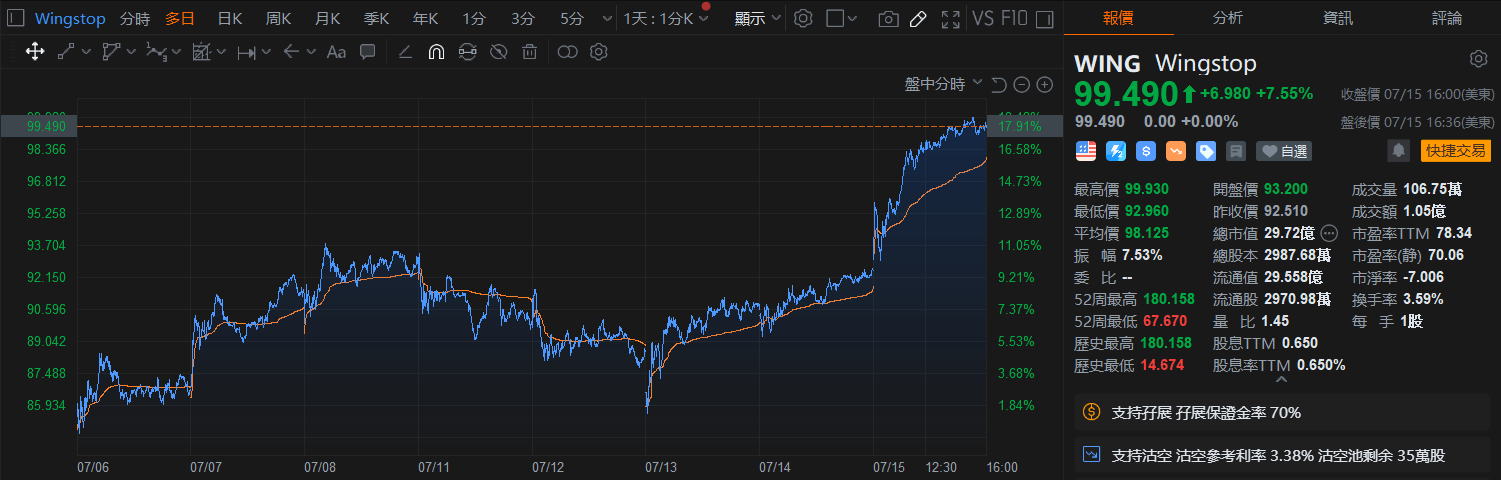Select the 日K chart period
The width and height of the screenshot is (1501, 480).
click(x=230, y=19)
